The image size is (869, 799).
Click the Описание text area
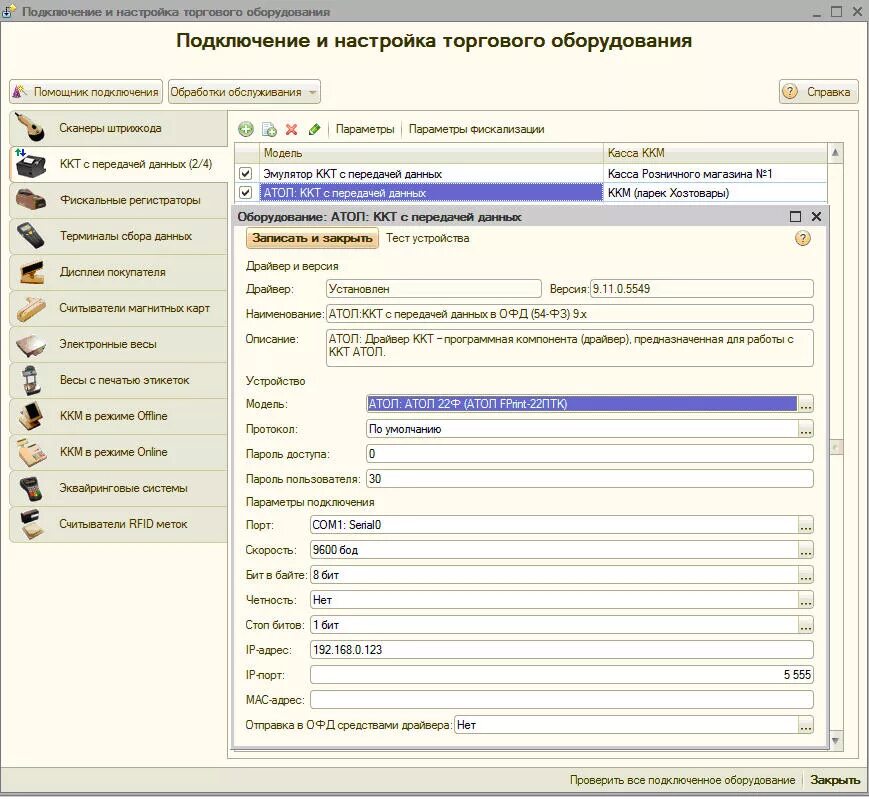pos(570,347)
